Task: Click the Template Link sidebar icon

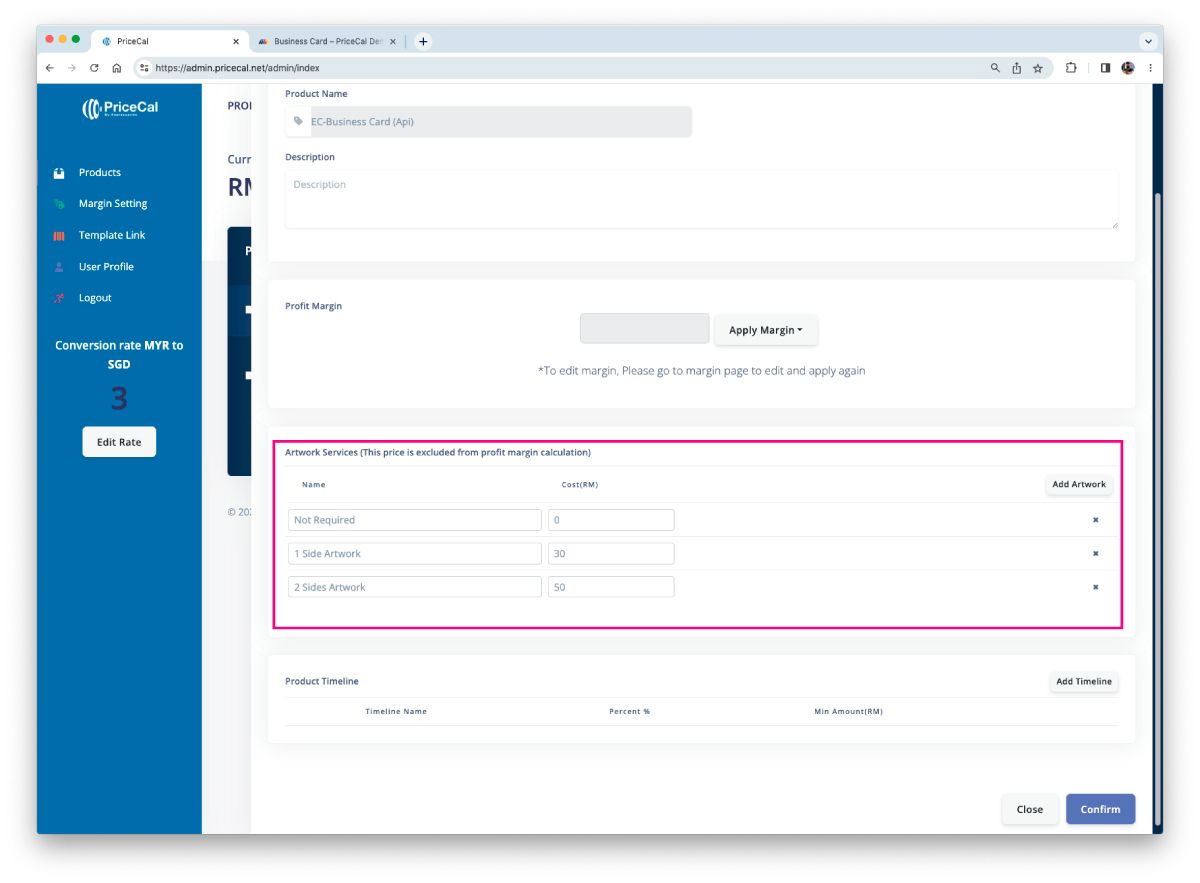Action: pos(59,236)
